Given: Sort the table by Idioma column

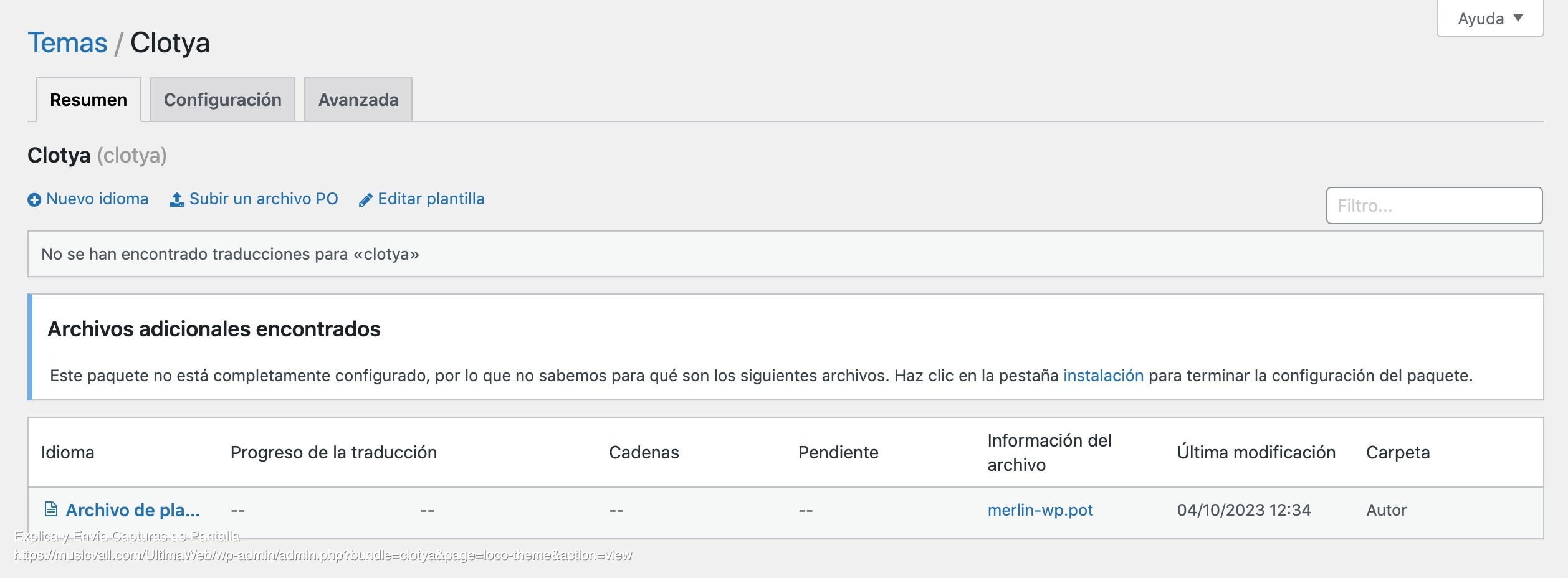Looking at the screenshot, I should pyautogui.click(x=67, y=452).
